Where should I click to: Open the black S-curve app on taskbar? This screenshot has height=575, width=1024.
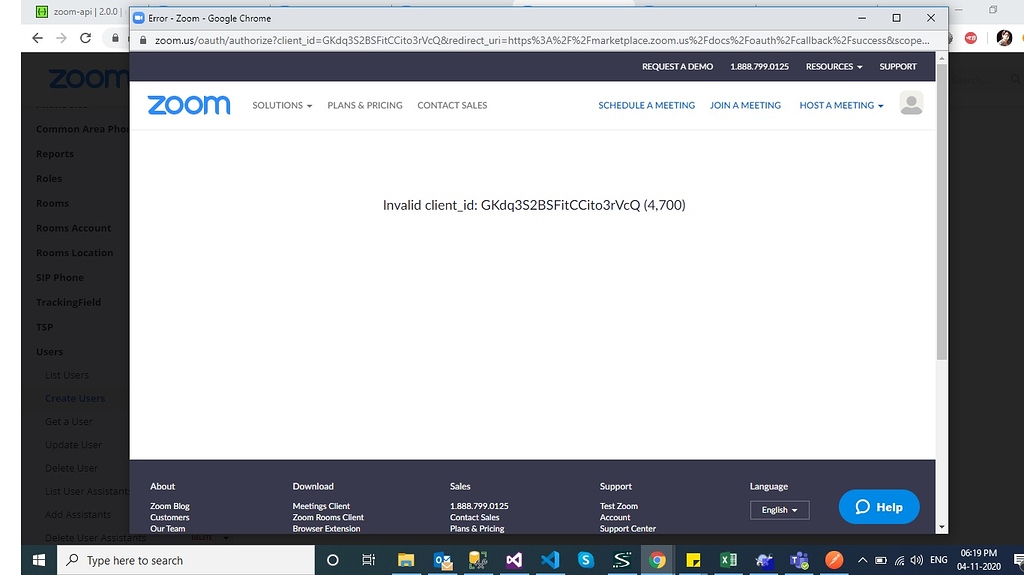click(x=622, y=560)
